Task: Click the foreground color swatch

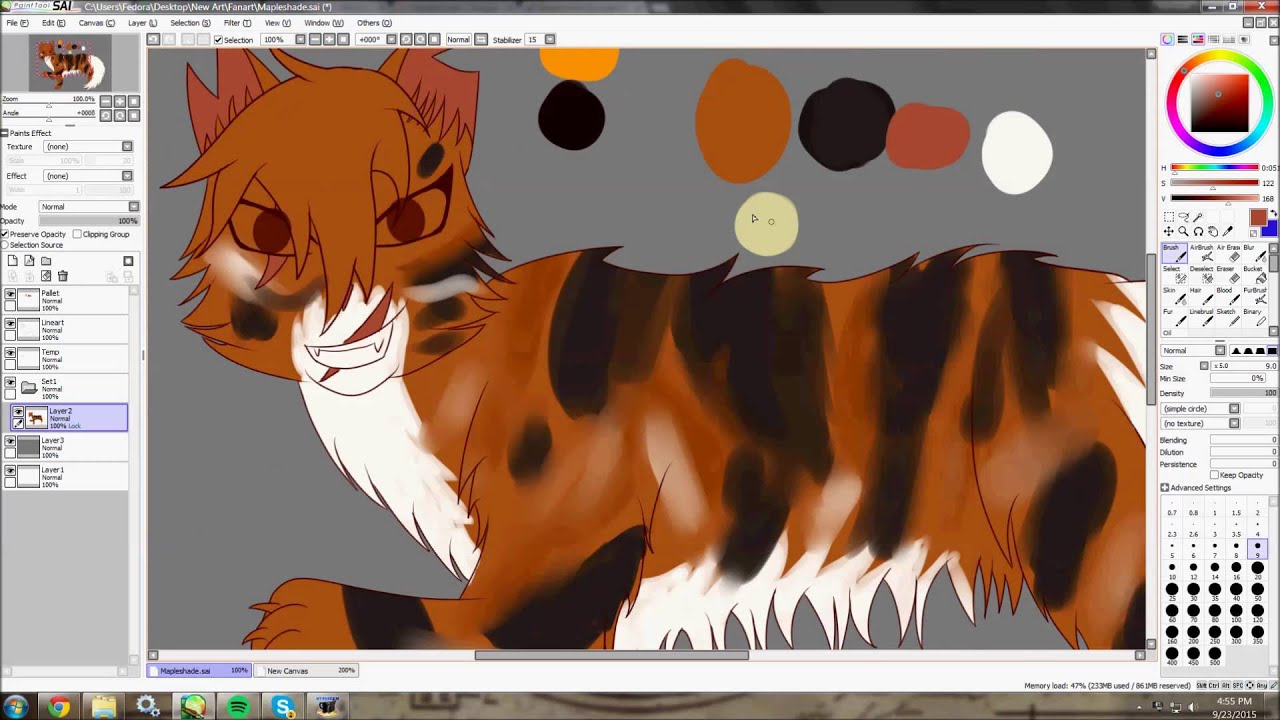Action: [1257, 218]
